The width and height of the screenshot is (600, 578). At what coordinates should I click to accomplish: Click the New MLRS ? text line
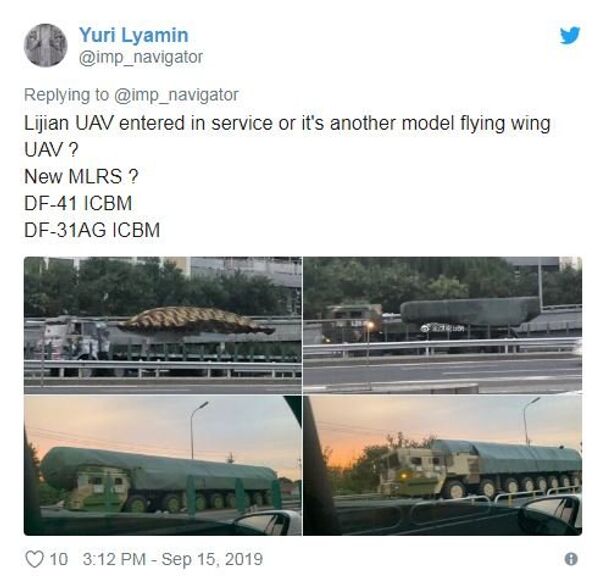tap(81, 176)
